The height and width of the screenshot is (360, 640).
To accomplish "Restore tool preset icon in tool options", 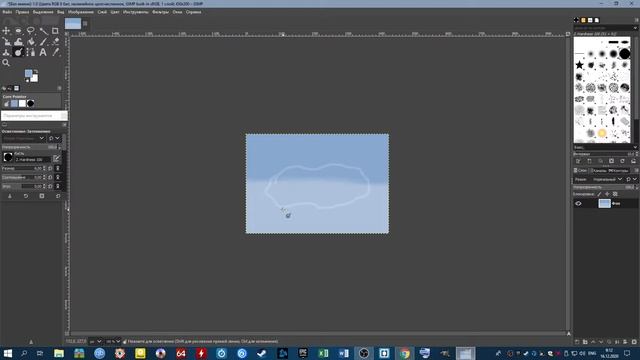I will click(x=26, y=196).
